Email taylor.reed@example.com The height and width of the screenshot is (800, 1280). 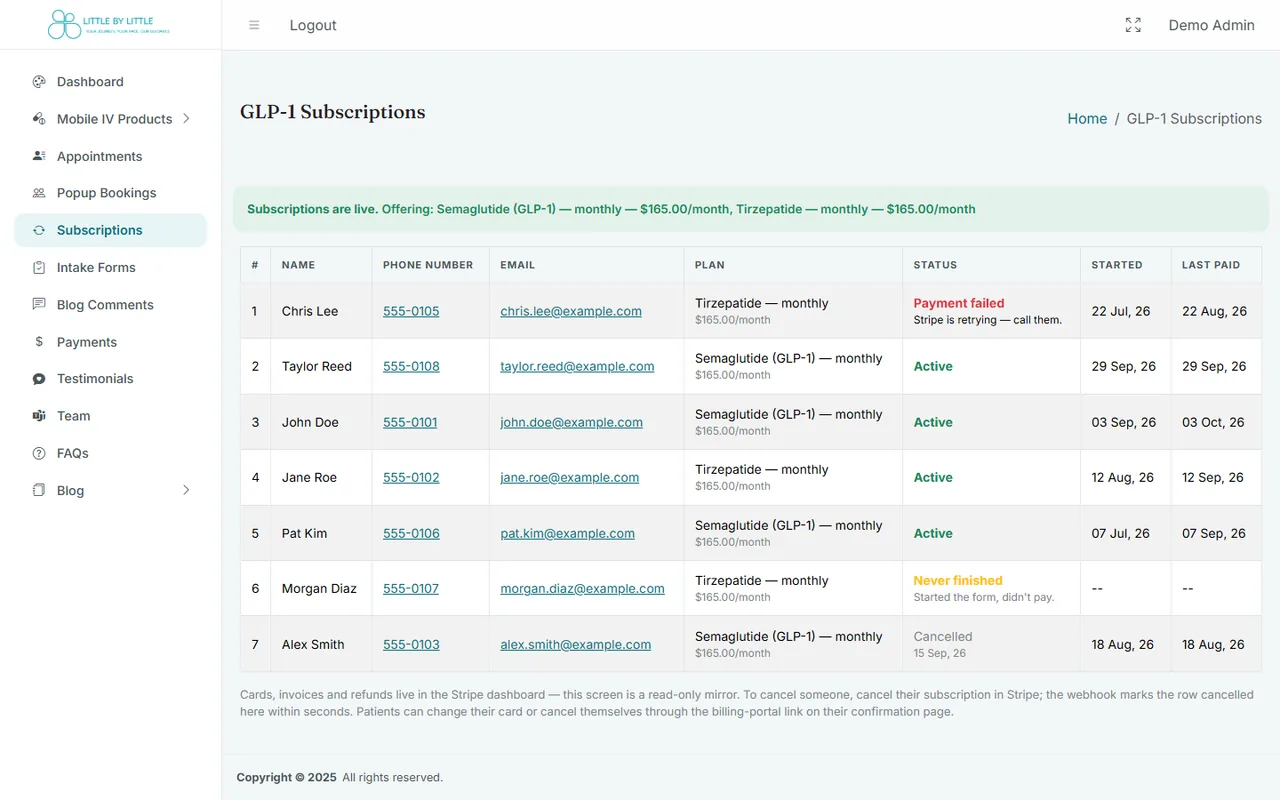click(577, 366)
